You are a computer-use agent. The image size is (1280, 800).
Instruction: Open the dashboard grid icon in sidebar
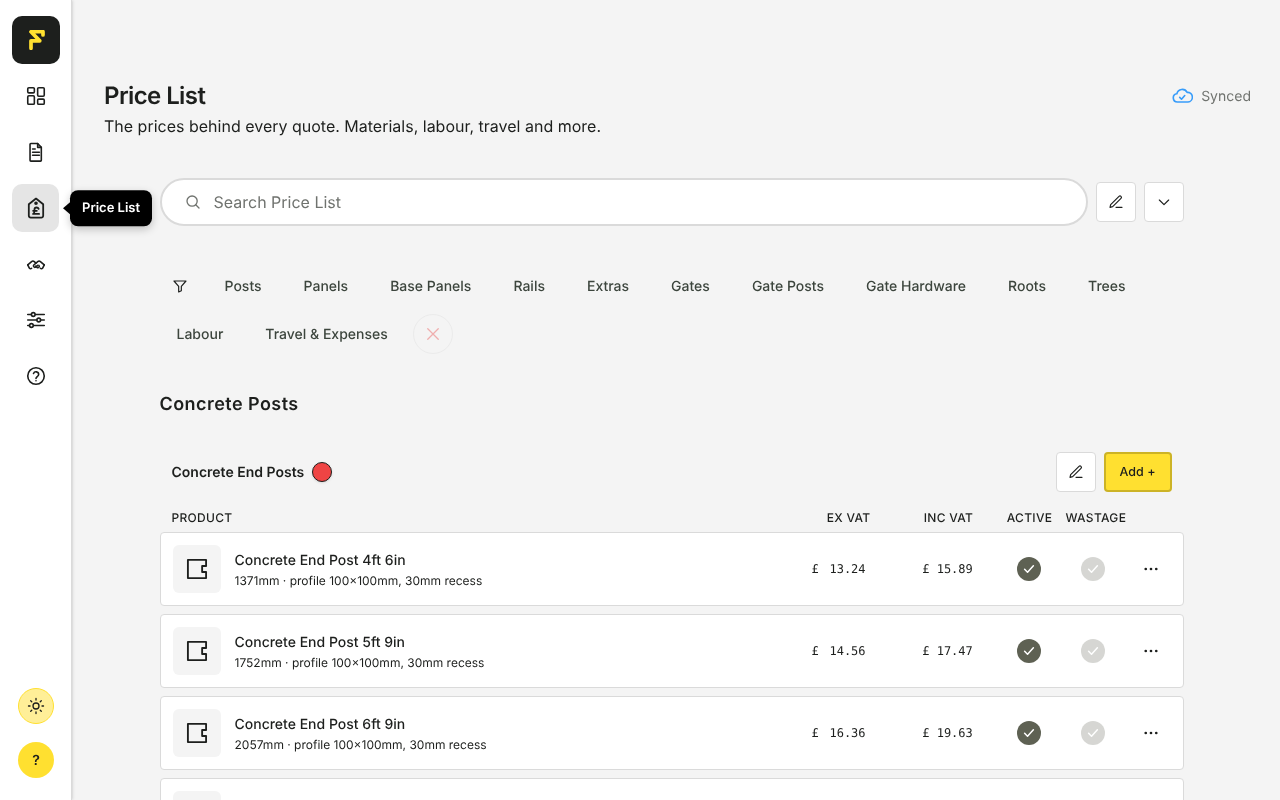(x=36, y=96)
